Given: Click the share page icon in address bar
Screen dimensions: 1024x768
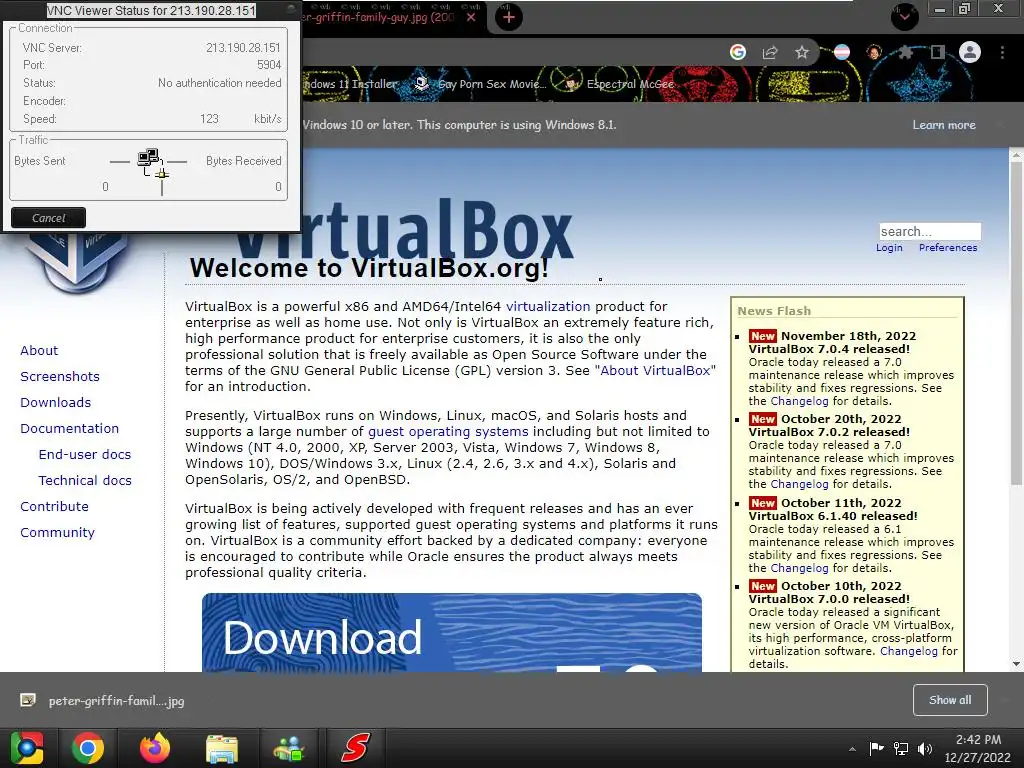Looking at the screenshot, I should point(770,52).
